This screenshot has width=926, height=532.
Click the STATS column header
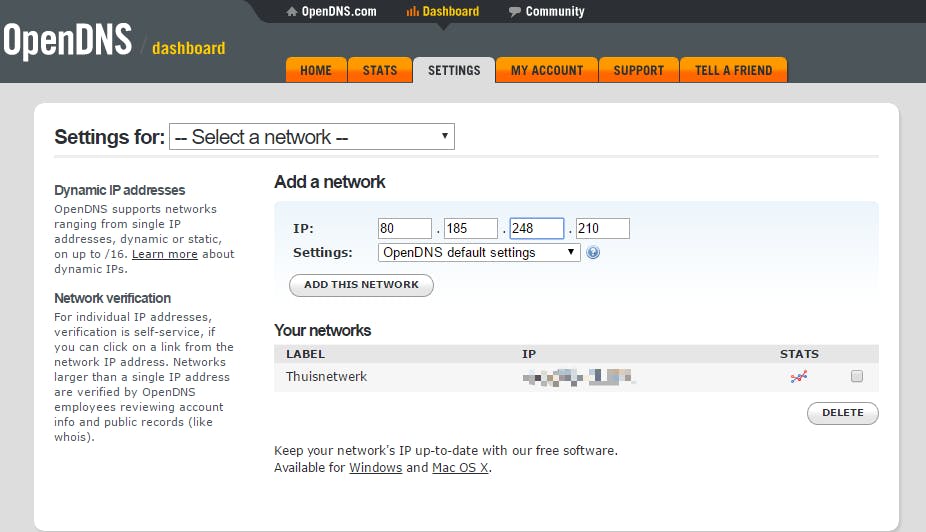point(799,354)
